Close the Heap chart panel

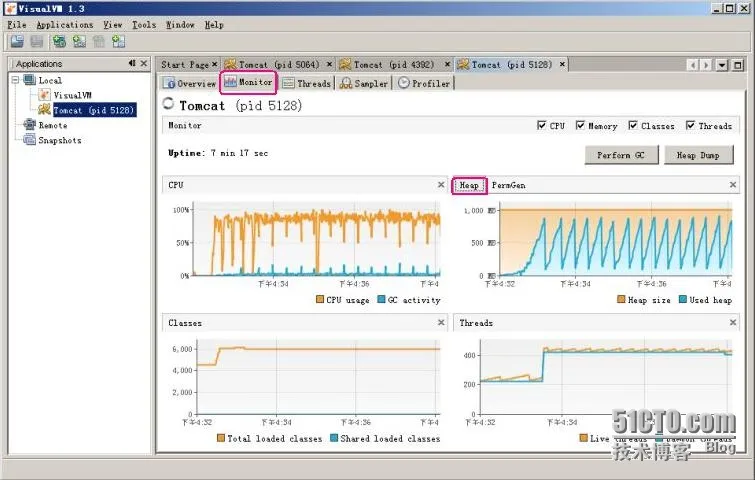732,184
